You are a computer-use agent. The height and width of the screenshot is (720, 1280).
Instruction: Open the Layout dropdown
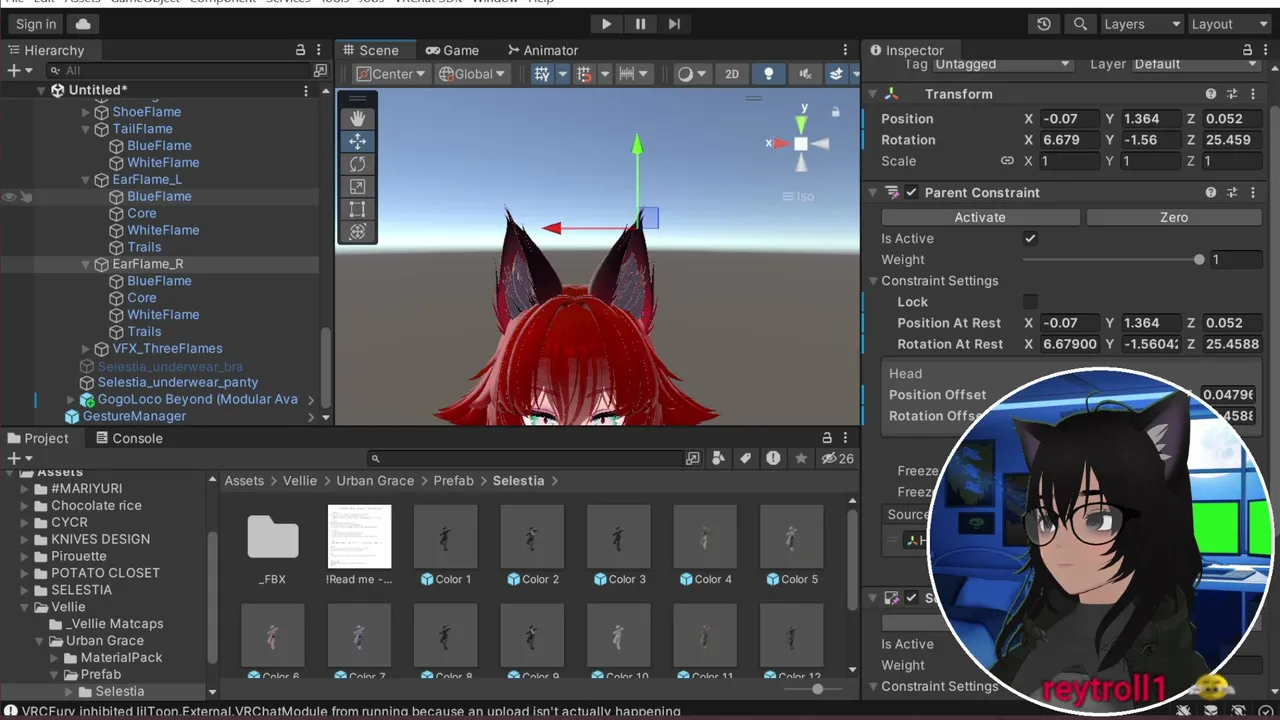coord(1228,24)
